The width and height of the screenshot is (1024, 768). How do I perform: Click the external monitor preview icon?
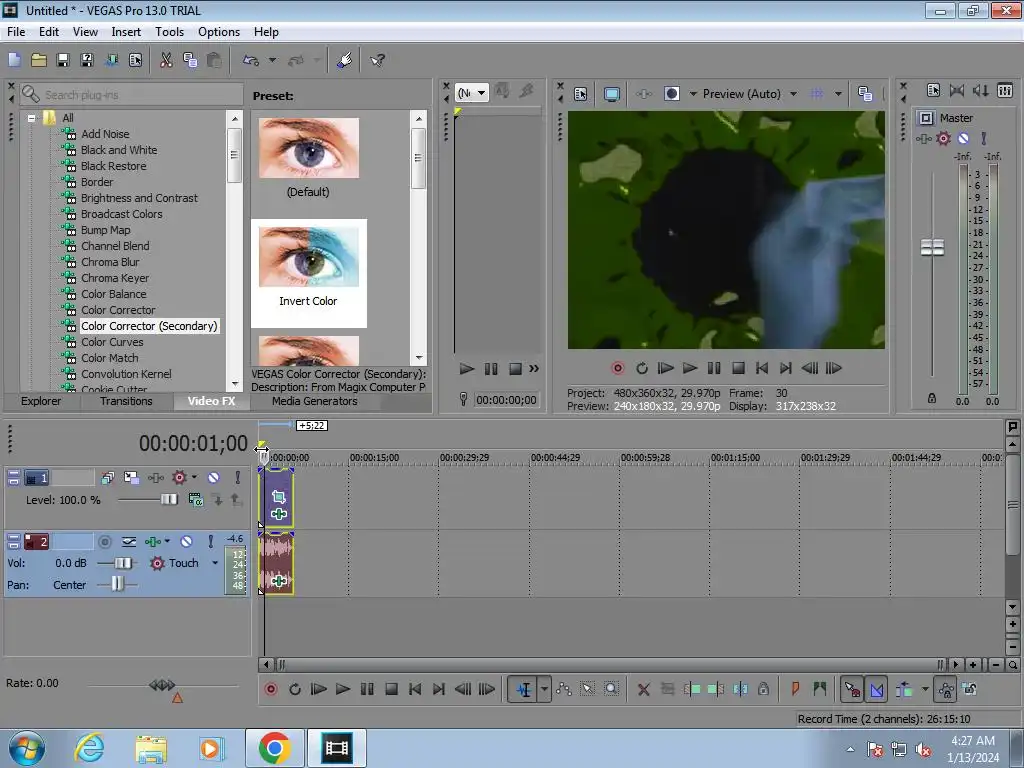[x=612, y=94]
